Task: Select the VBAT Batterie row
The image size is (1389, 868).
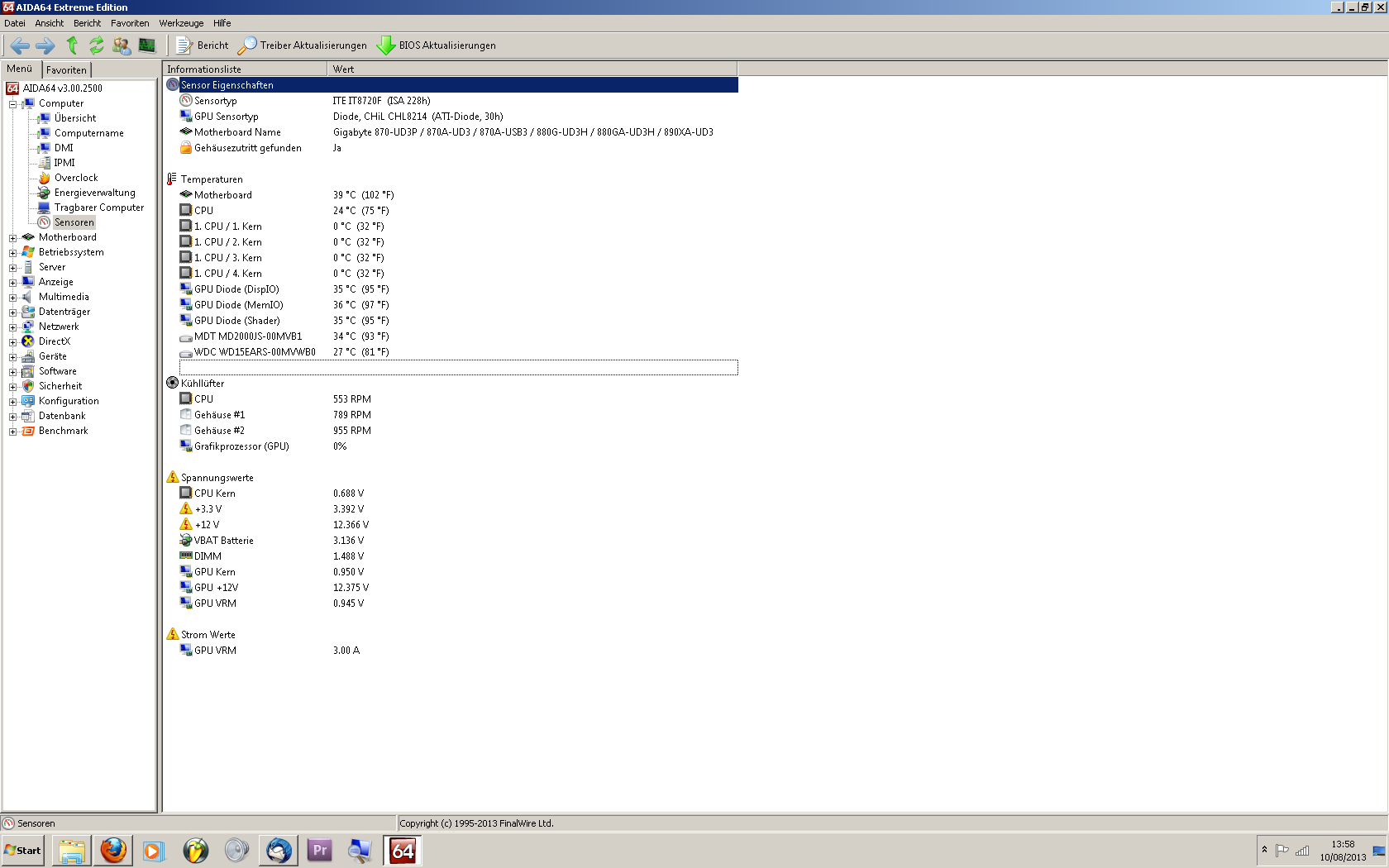Action: [x=451, y=541]
